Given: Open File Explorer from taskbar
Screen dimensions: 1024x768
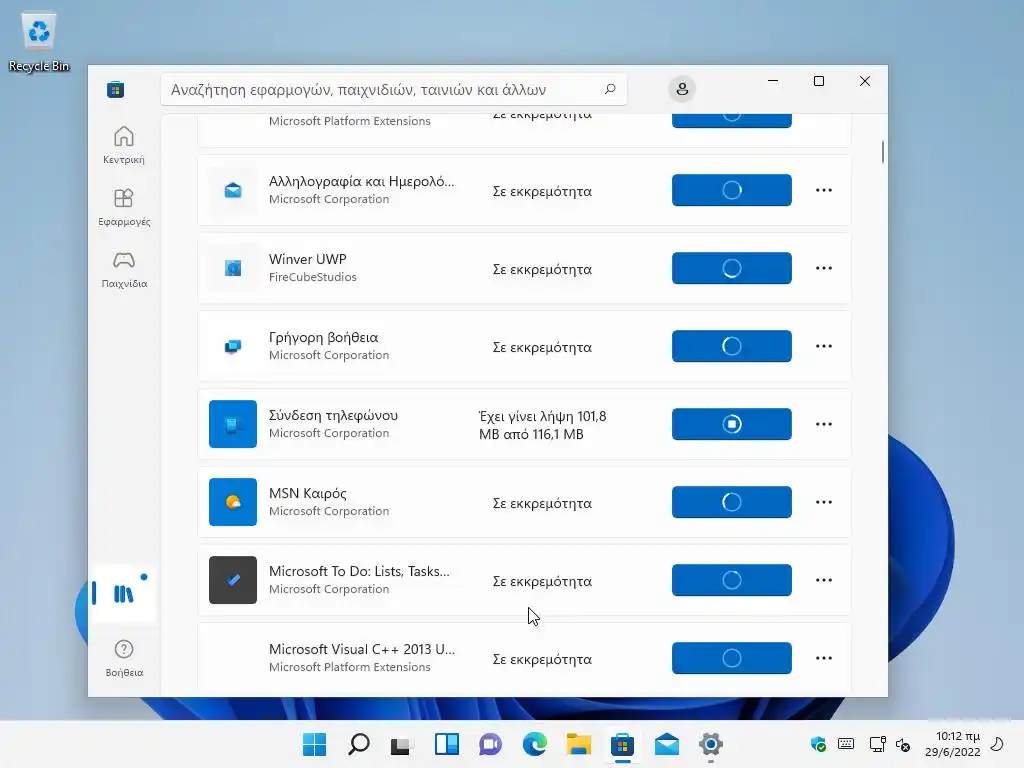Looking at the screenshot, I should click(x=579, y=744).
